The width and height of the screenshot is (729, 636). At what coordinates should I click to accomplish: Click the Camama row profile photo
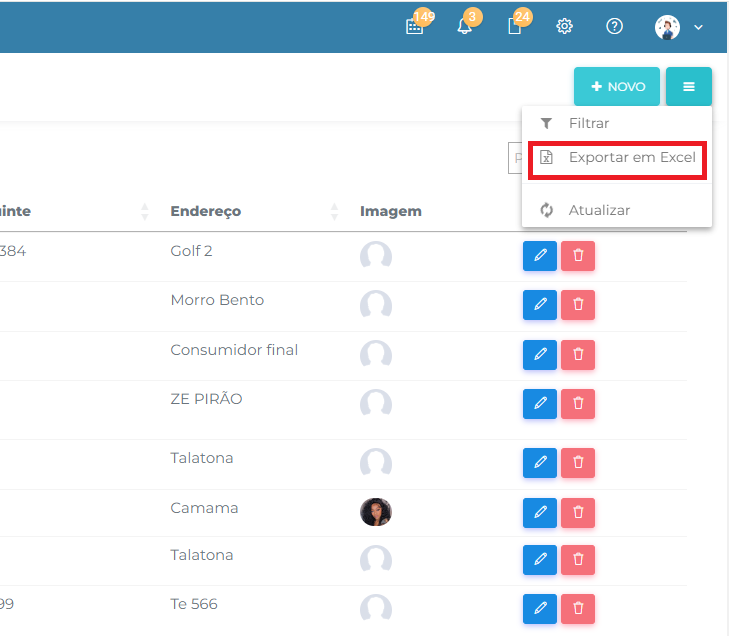click(x=376, y=512)
